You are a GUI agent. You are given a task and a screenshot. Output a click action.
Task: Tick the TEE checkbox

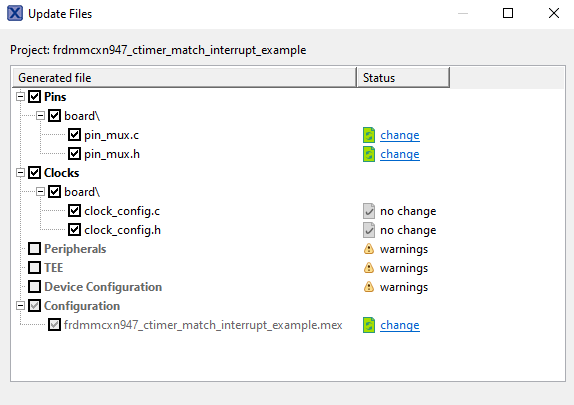pos(34,268)
